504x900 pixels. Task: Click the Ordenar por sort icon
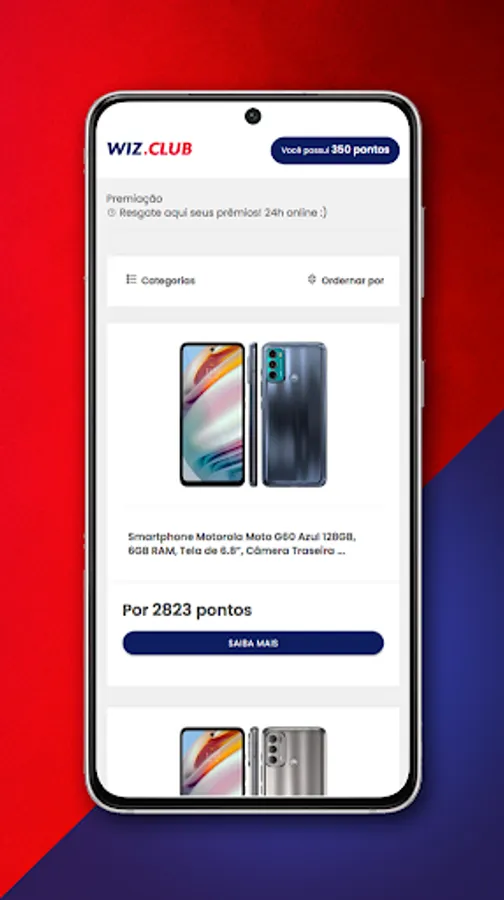312,280
